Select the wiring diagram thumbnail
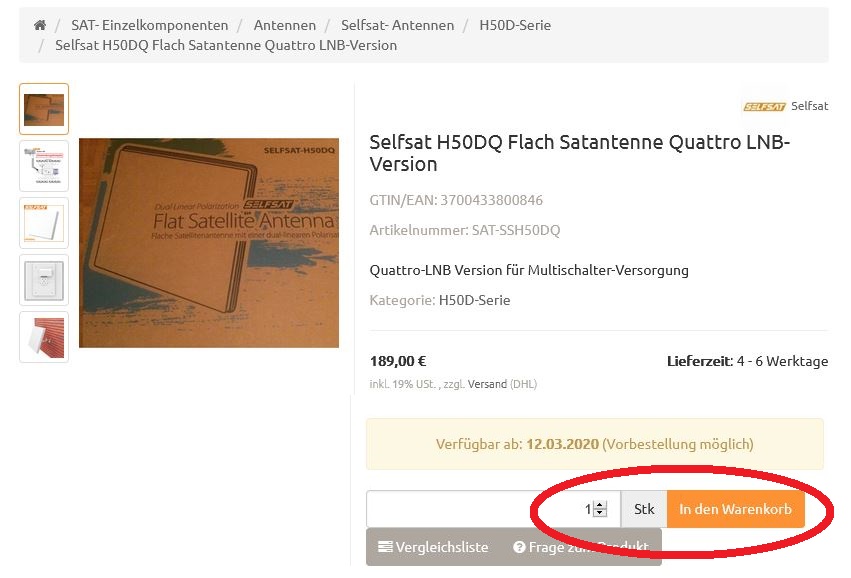The height and width of the screenshot is (578, 851). click(44, 166)
